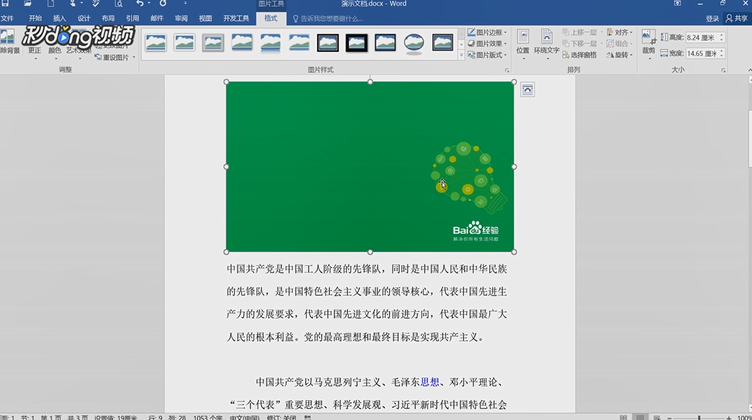Screen dimensions: 752x420
Task: Apply the thick black frame picture style
Action: 356,43
